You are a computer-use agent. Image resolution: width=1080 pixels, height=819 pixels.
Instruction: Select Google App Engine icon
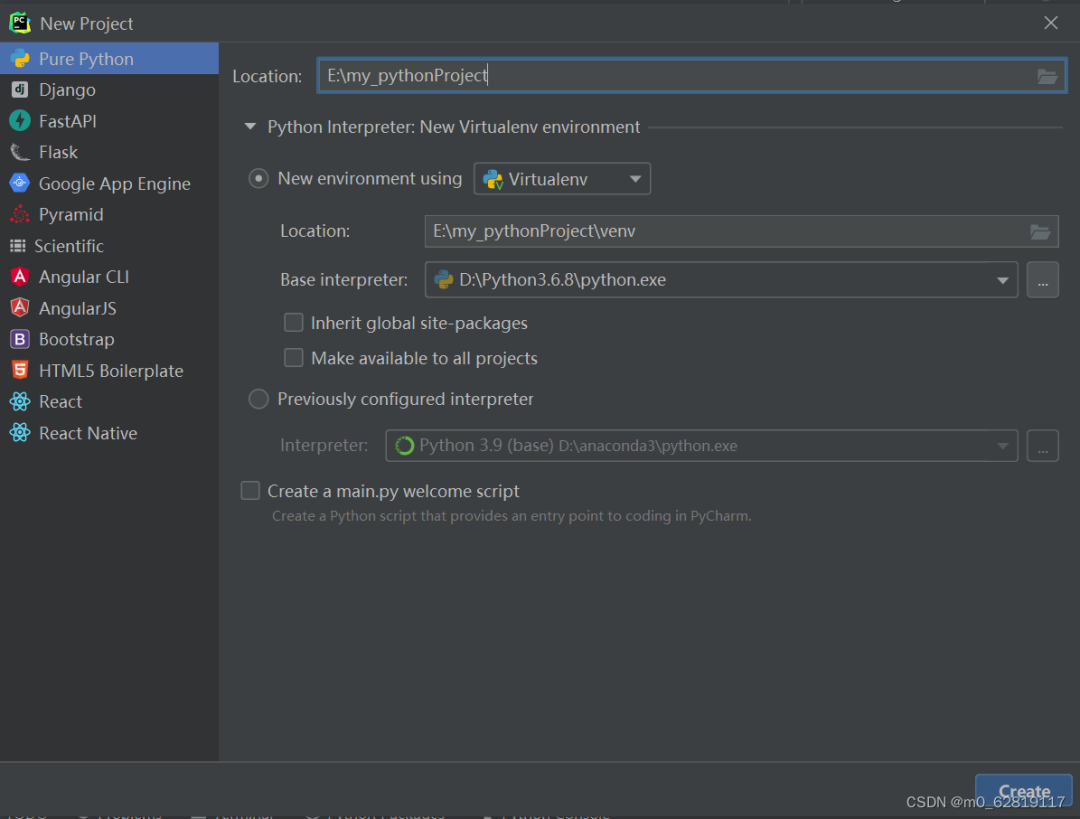click(19, 183)
